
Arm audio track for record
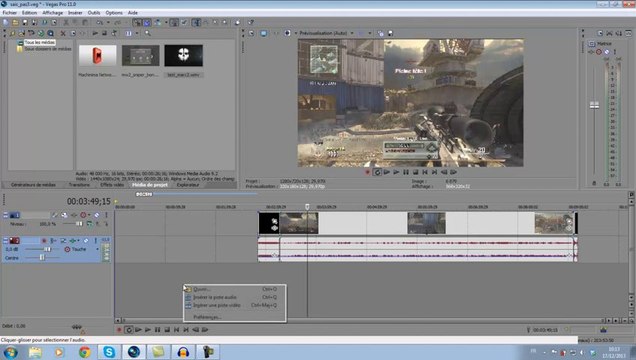click(x=44, y=240)
